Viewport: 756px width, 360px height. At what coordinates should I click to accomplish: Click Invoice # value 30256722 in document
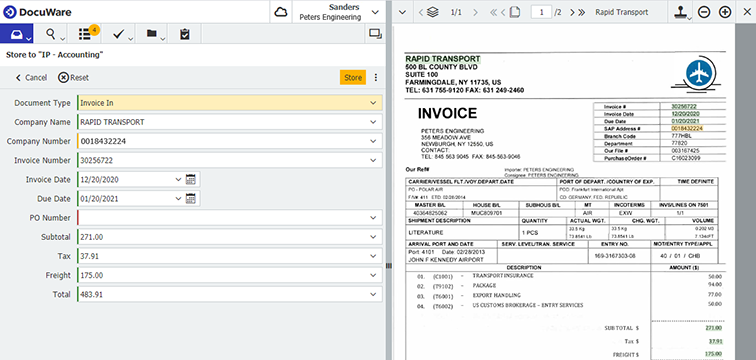point(684,106)
